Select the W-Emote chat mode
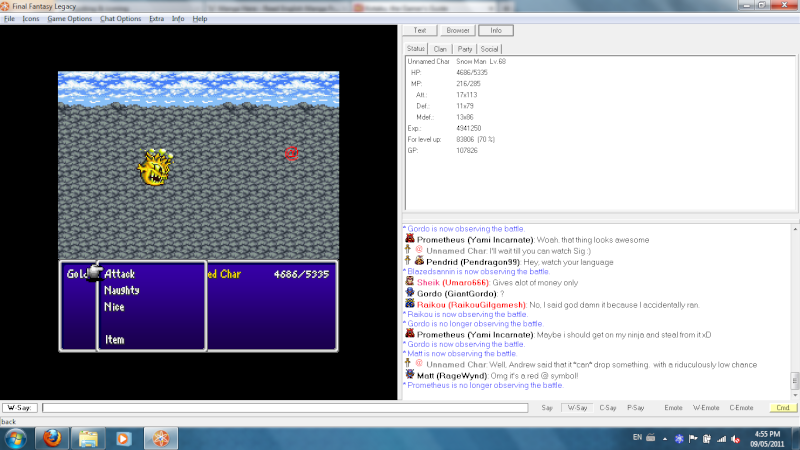800x450 pixels. (x=706, y=408)
